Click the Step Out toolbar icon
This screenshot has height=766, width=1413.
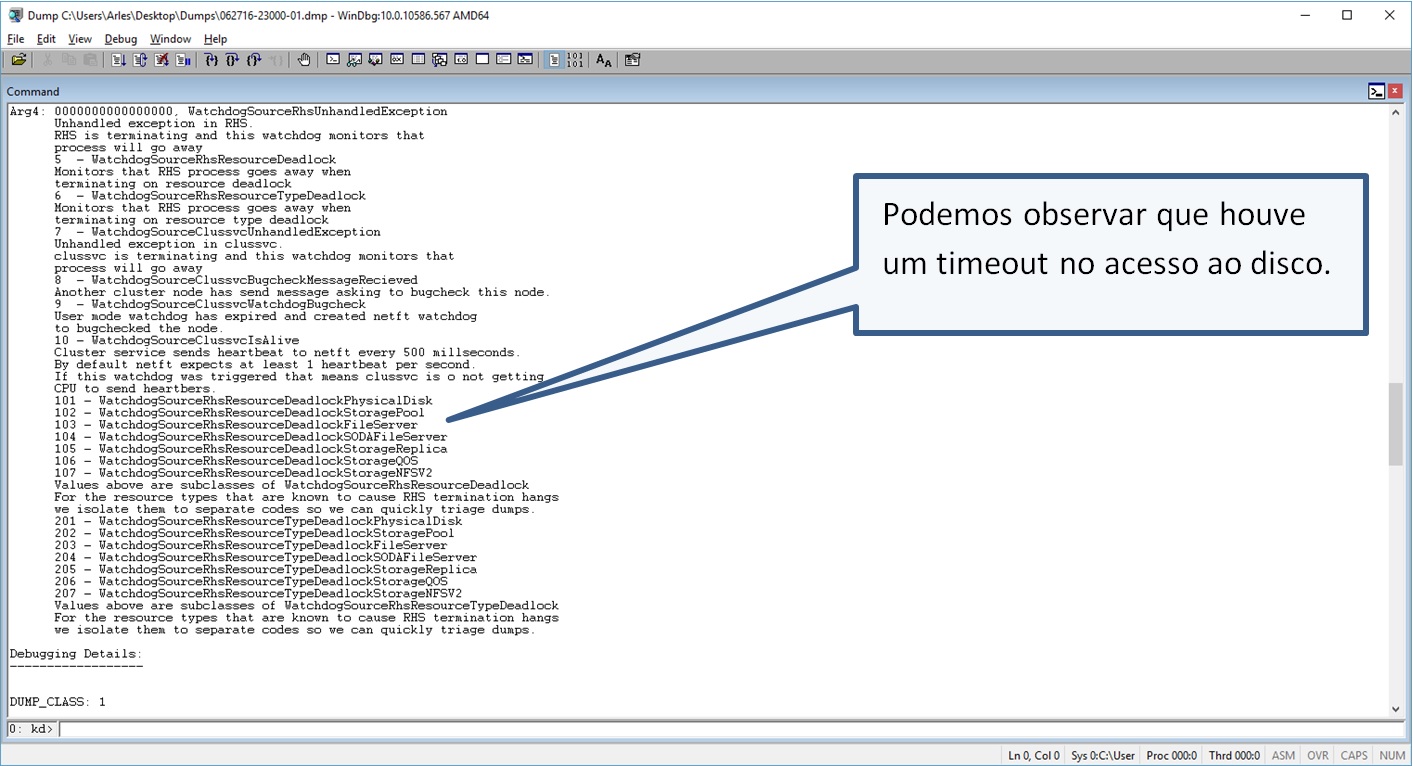pos(254,60)
